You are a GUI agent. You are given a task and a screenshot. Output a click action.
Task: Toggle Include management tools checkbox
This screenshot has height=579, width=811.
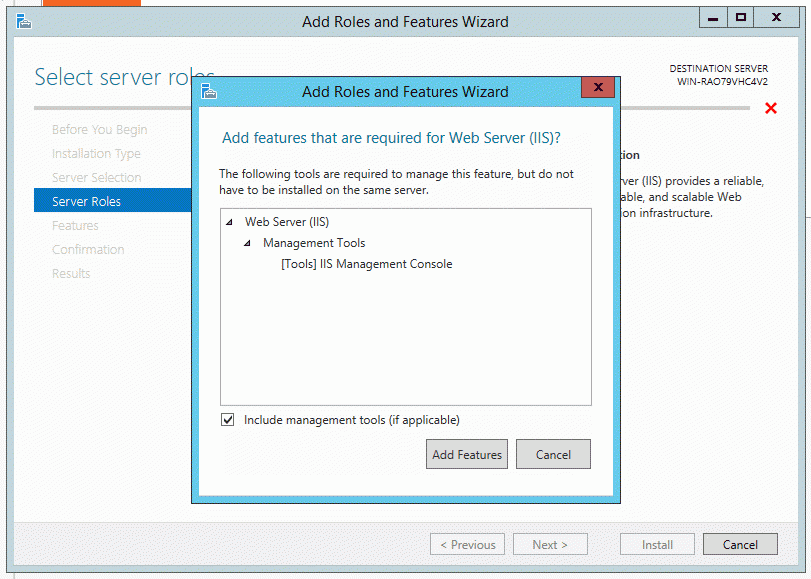[228, 420]
